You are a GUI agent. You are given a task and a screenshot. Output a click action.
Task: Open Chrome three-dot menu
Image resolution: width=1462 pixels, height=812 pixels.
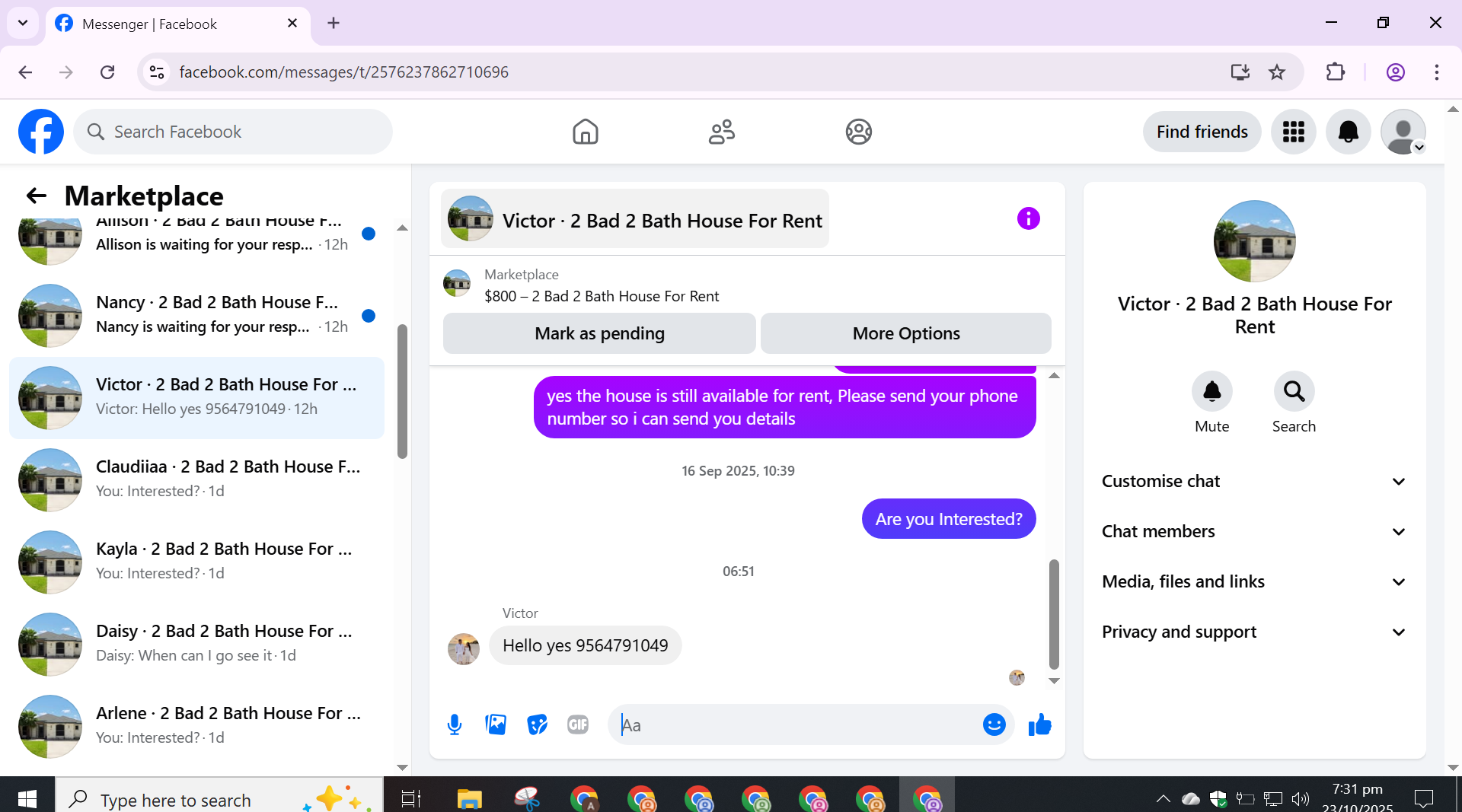[x=1436, y=72]
